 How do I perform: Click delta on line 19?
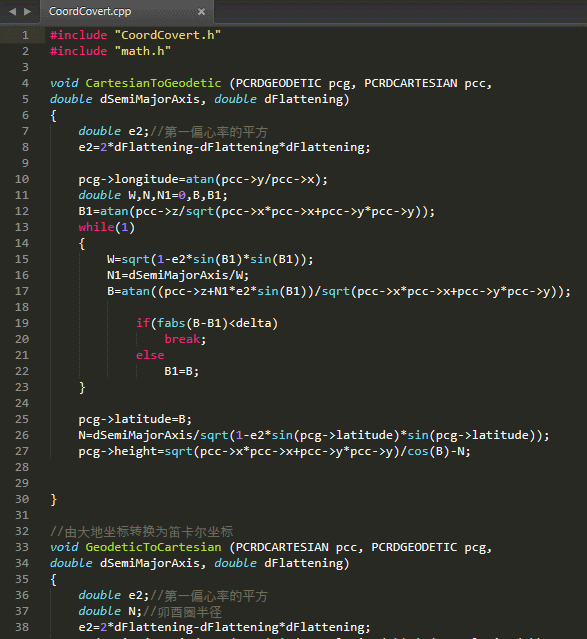253,323
